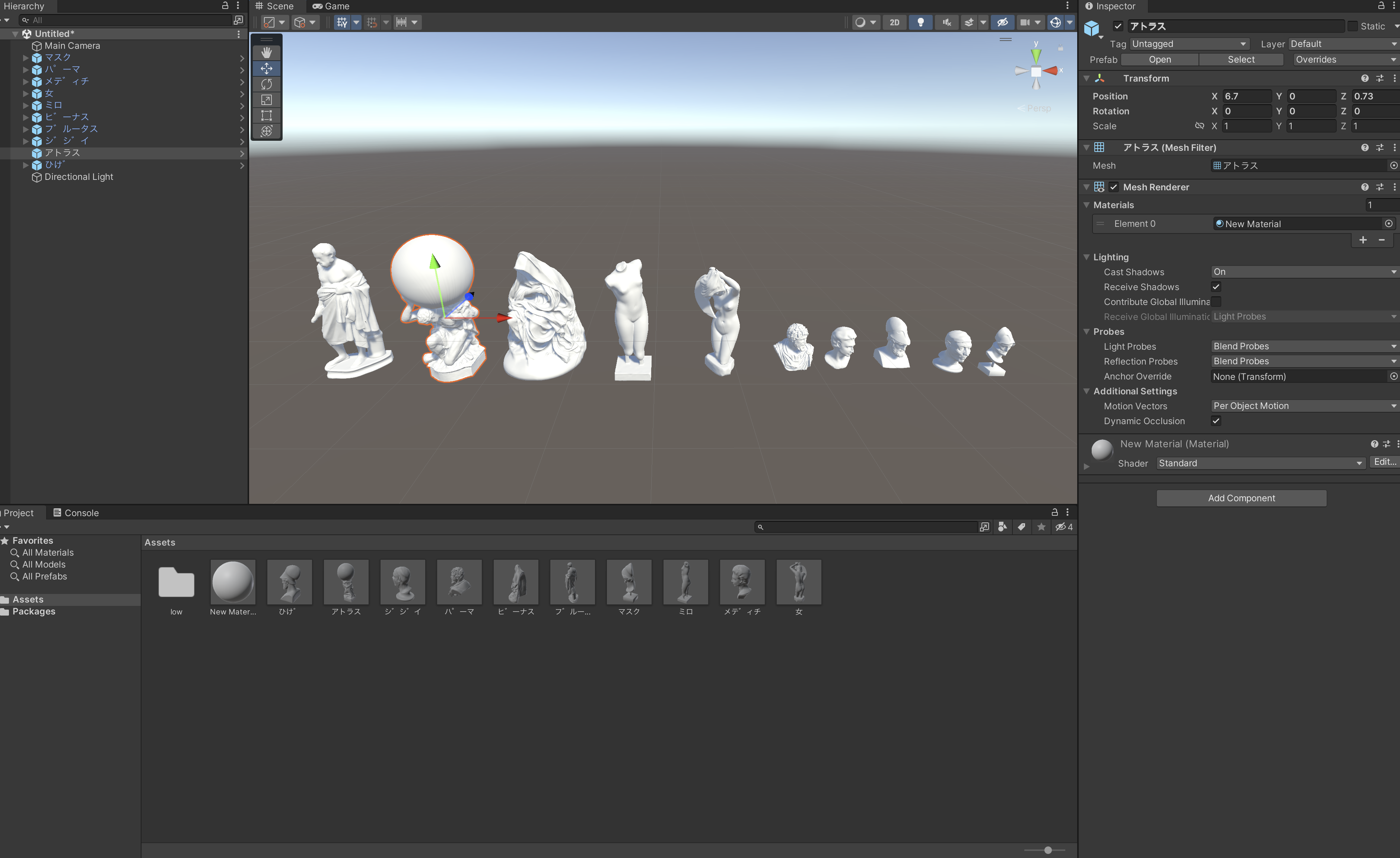Select the Move tool

pyautogui.click(x=267, y=68)
